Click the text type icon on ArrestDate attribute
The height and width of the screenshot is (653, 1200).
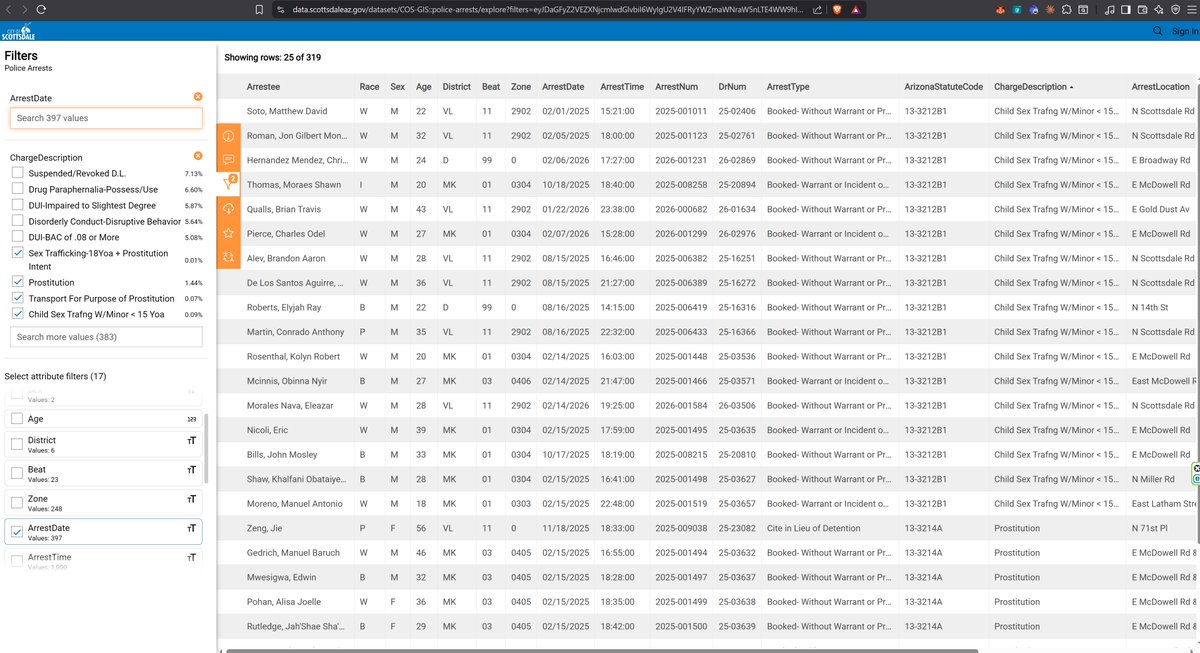(192, 527)
